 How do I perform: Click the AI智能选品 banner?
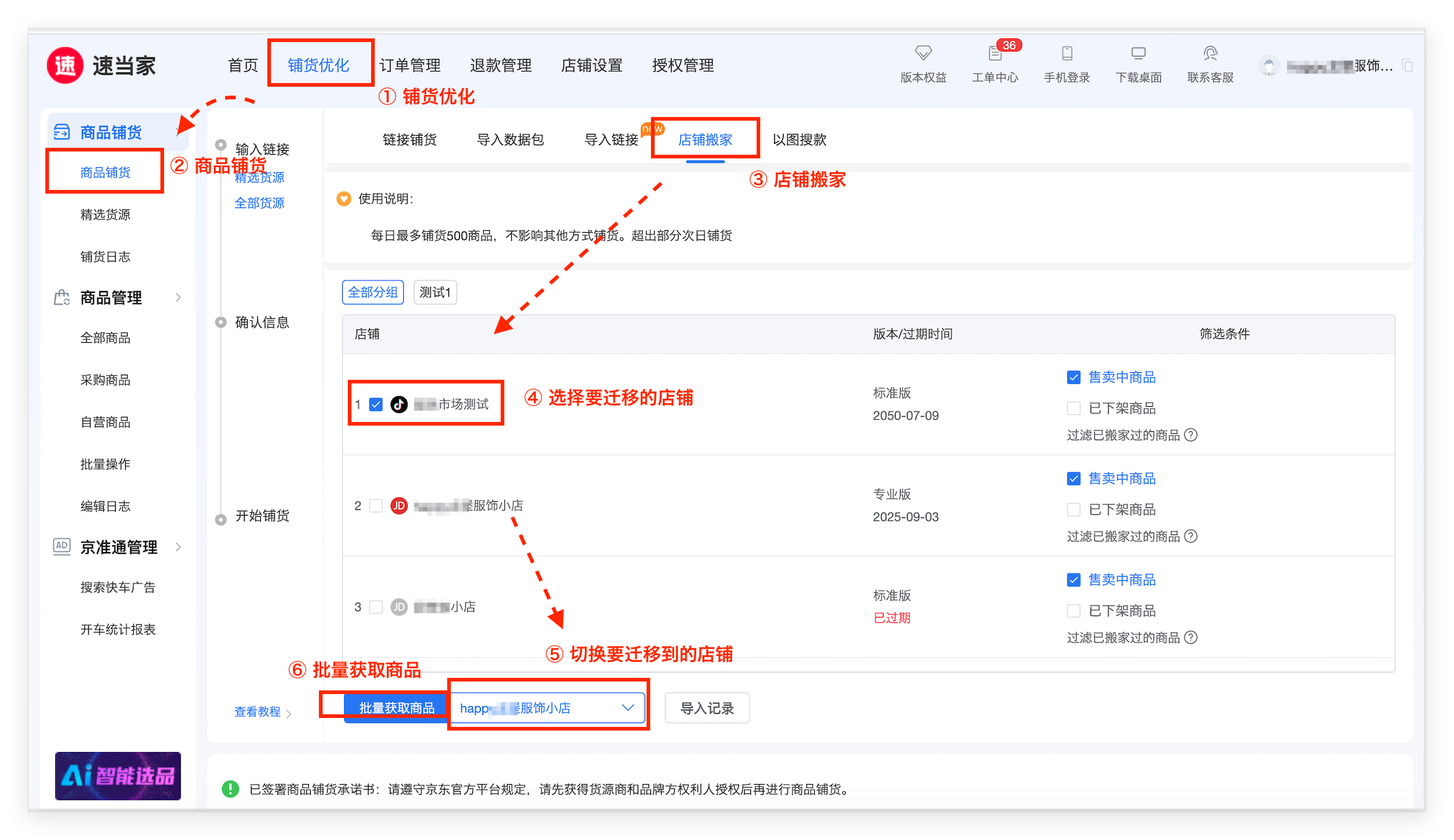pos(118,776)
